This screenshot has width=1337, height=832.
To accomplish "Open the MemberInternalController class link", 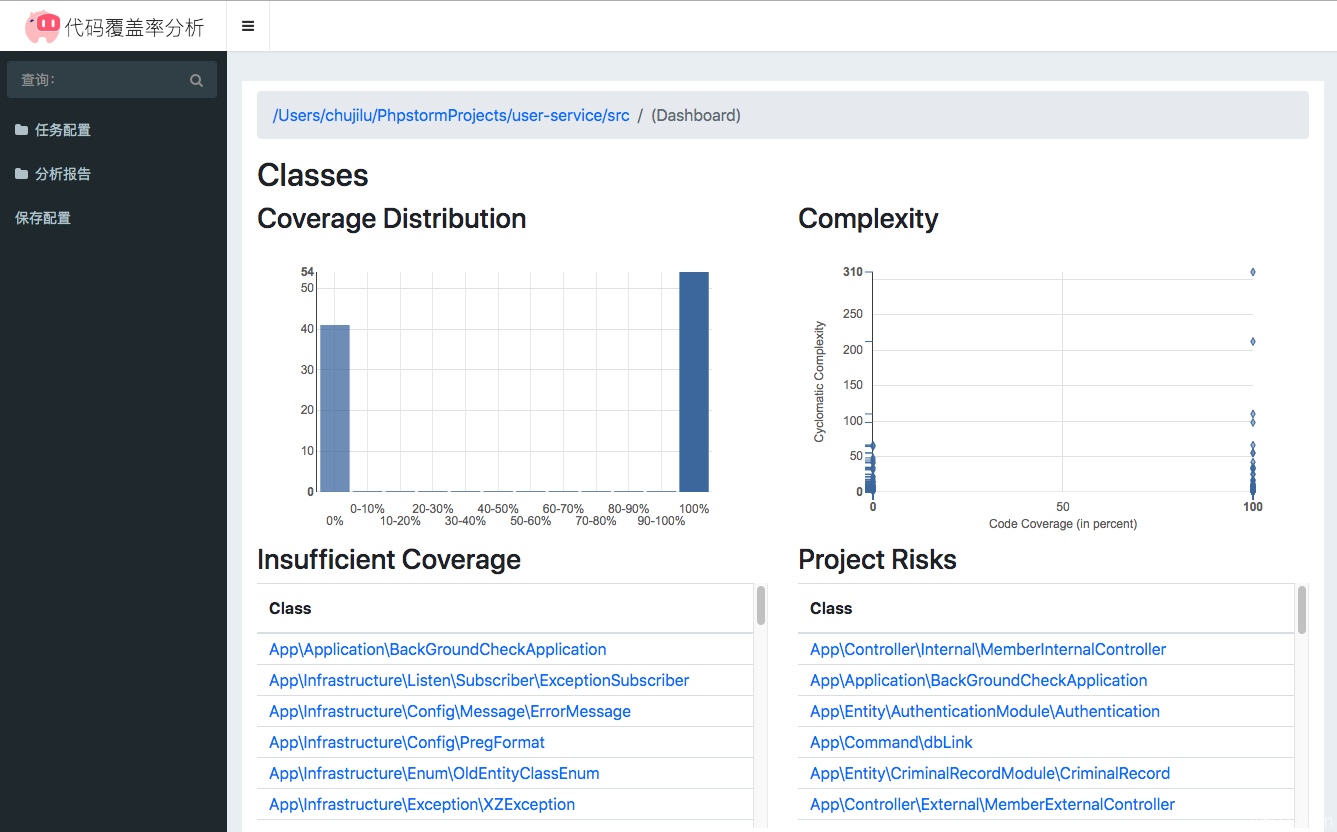I will point(987,649).
